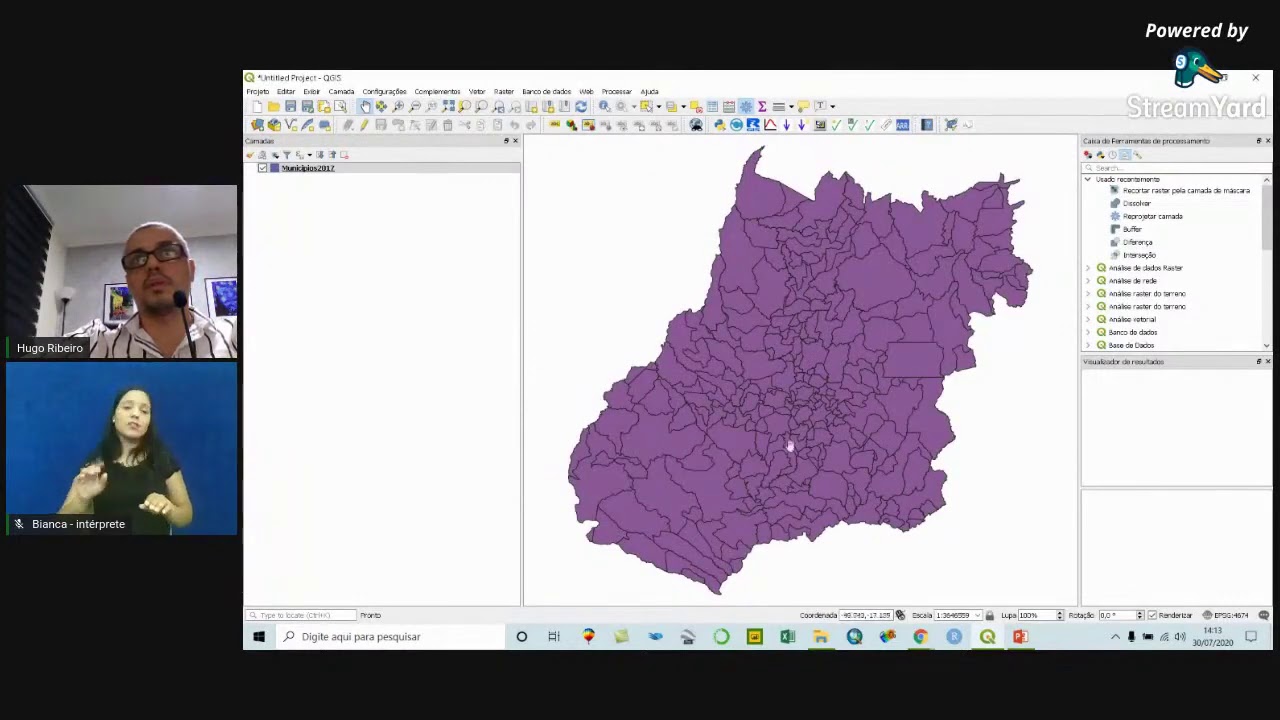Click Windows search box Digite aqui para pesquisar
This screenshot has height=720, width=1280.
[390, 636]
